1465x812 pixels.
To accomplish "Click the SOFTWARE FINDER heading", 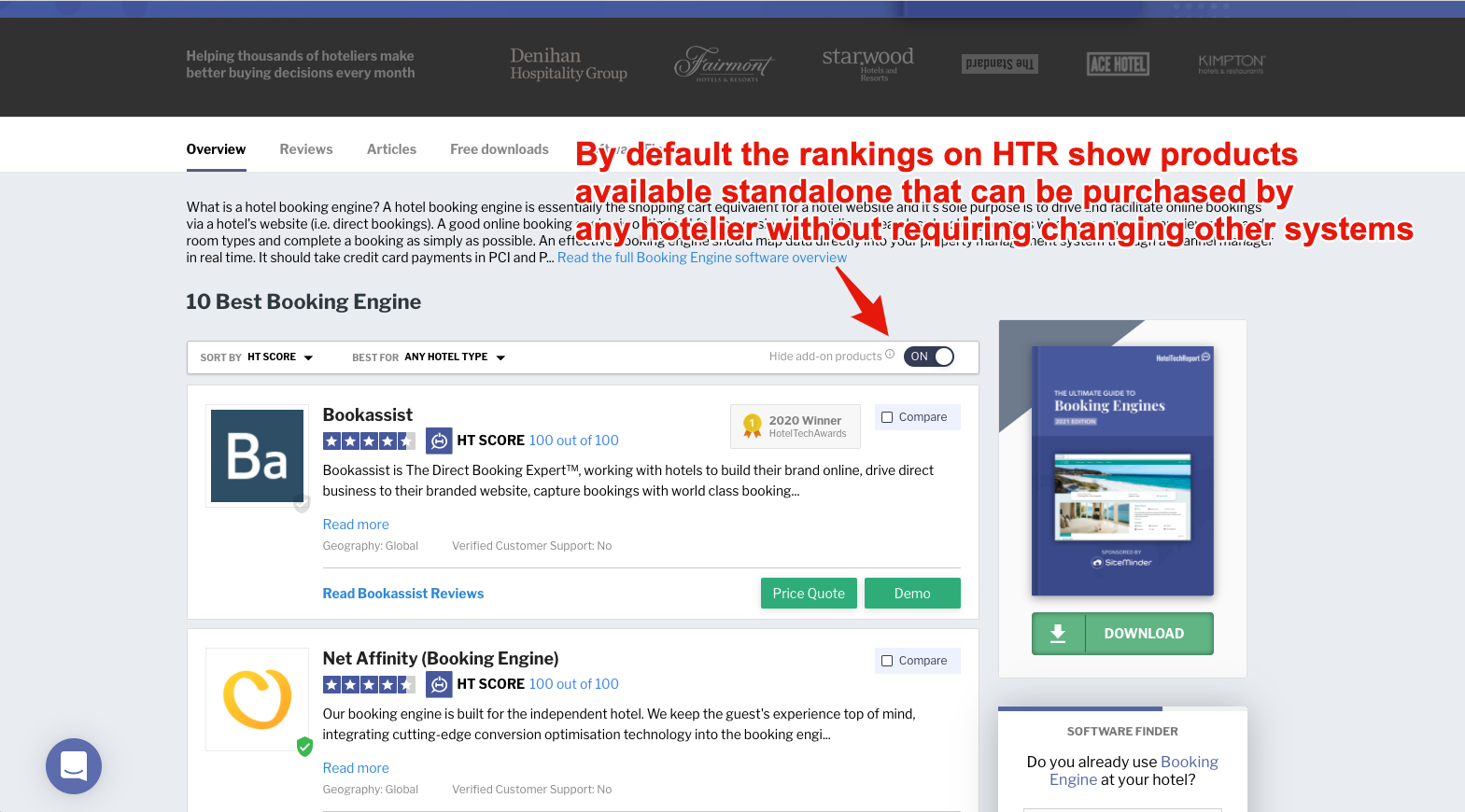I will (1122, 732).
